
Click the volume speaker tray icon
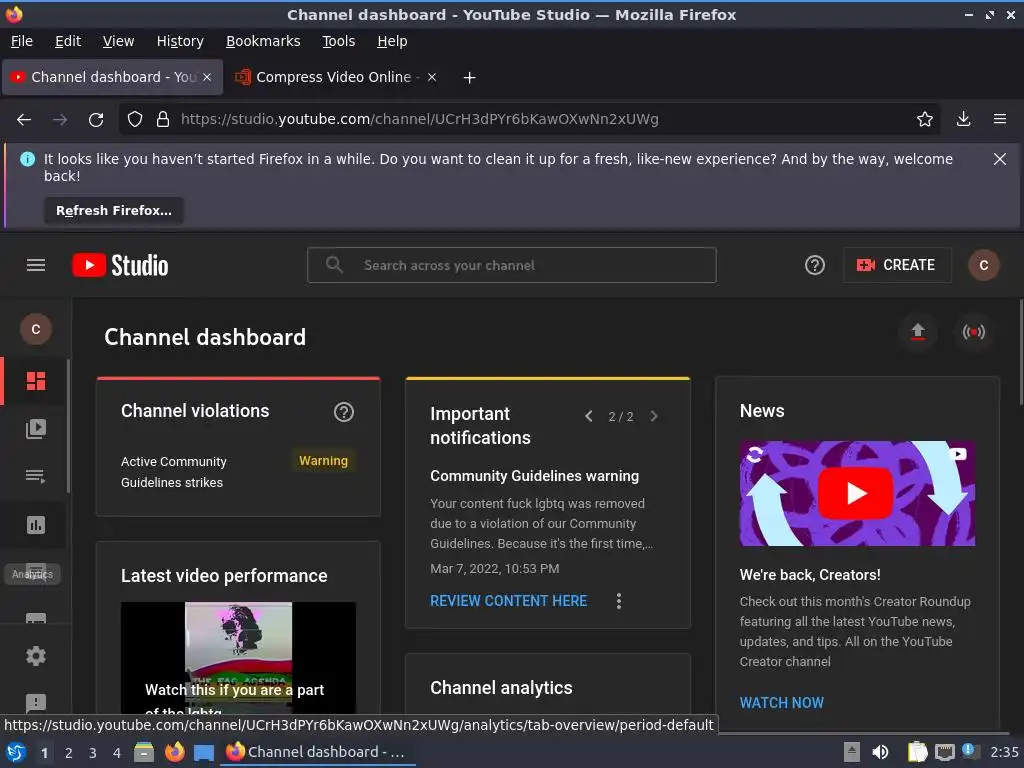880,752
